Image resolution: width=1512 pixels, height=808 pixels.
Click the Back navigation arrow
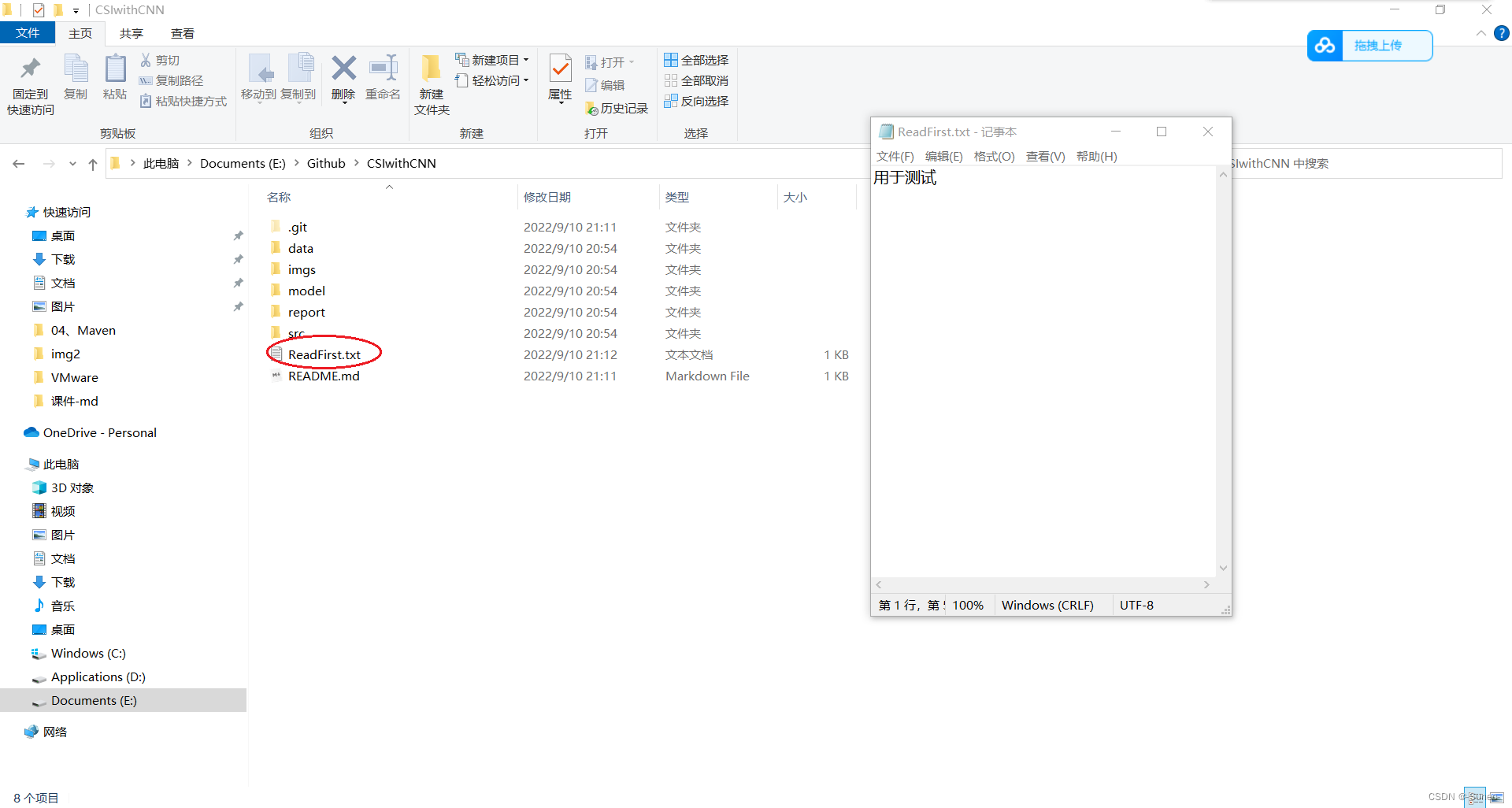click(x=19, y=164)
